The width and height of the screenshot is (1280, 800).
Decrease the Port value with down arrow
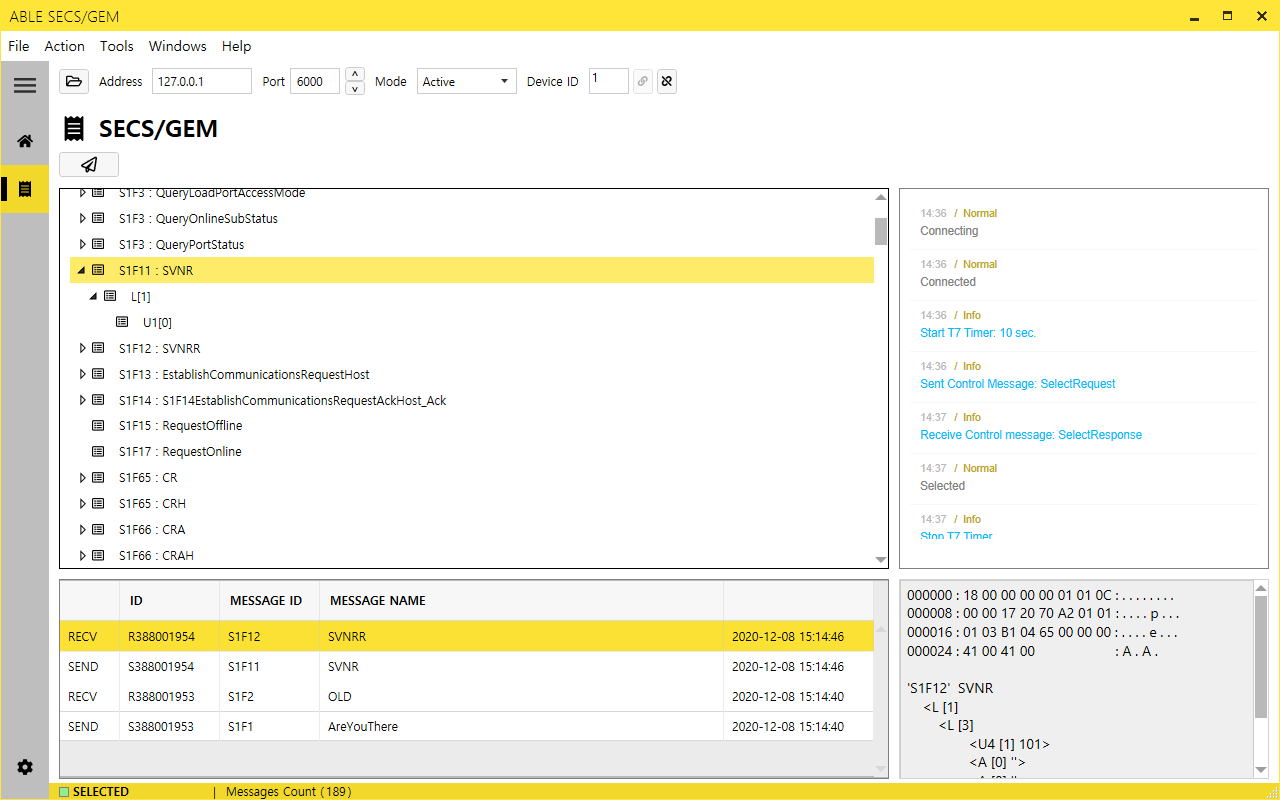pos(355,89)
